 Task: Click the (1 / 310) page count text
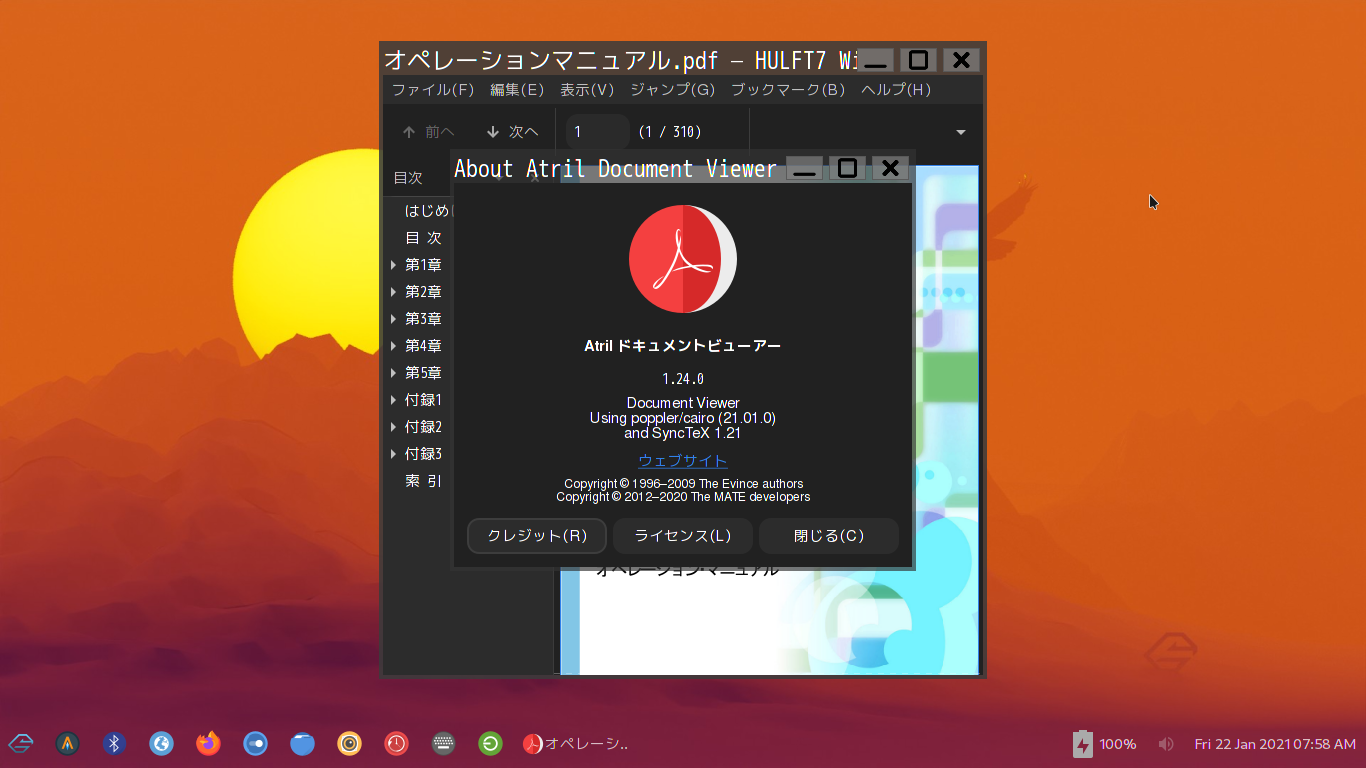coord(670,132)
